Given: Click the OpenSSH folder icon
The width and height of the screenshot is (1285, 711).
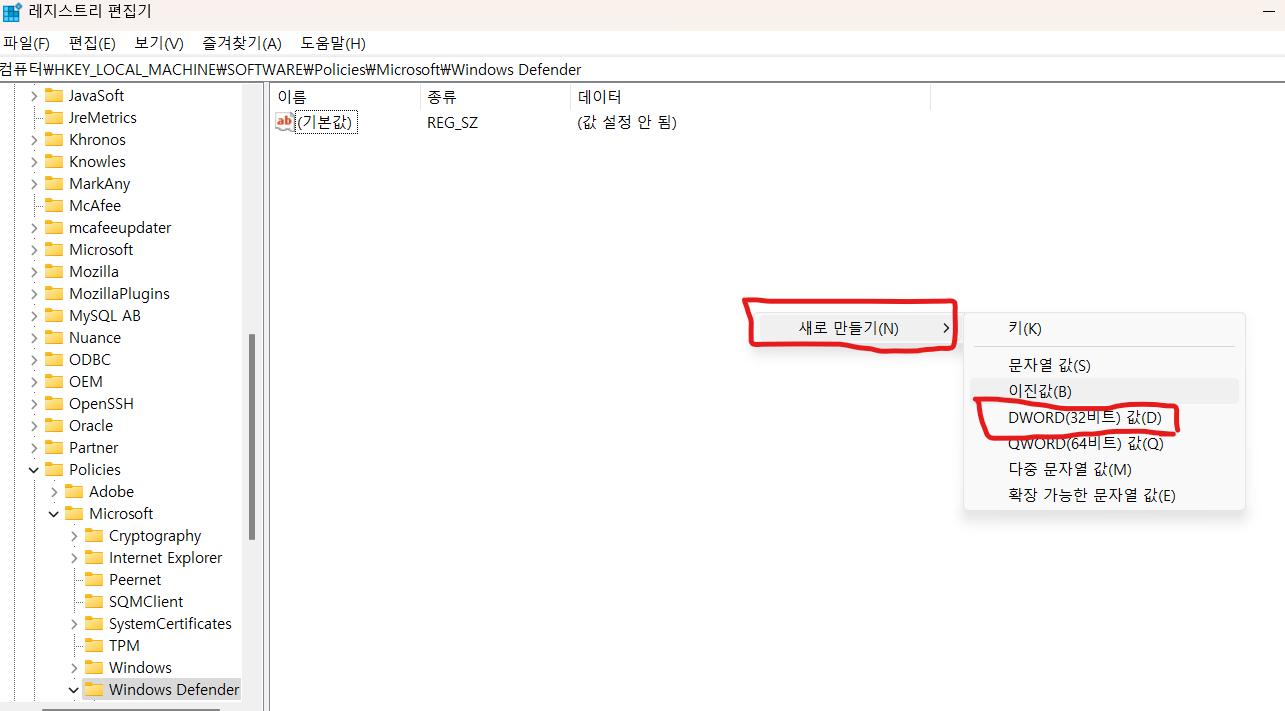Looking at the screenshot, I should tap(54, 404).
